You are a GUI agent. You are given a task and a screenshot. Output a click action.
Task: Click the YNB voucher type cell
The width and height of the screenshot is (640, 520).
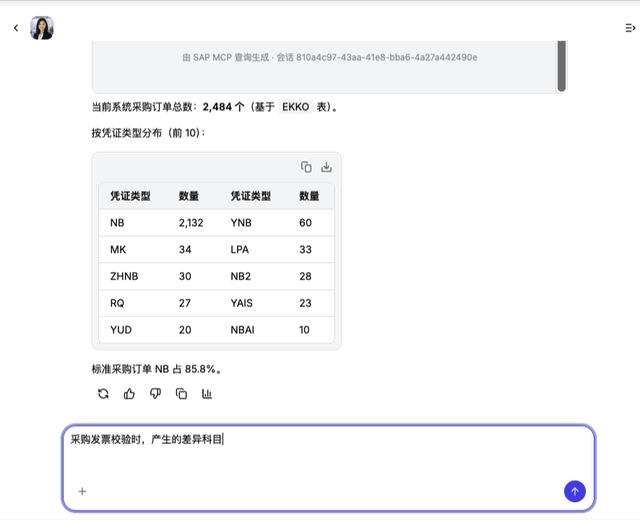[x=241, y=223]
